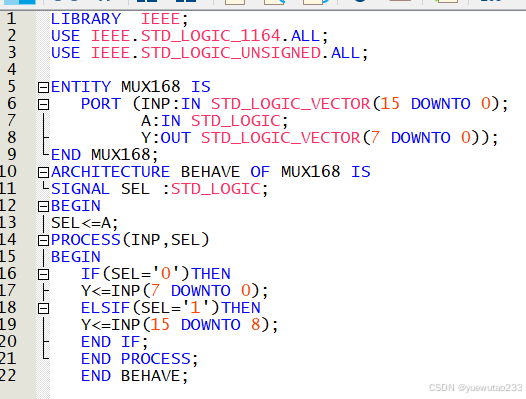Viewport: 526px width, 399px height.
Task: Click the LIBRARY keyword on line 1
Action: pyautogui.click(x=86, y=19)
